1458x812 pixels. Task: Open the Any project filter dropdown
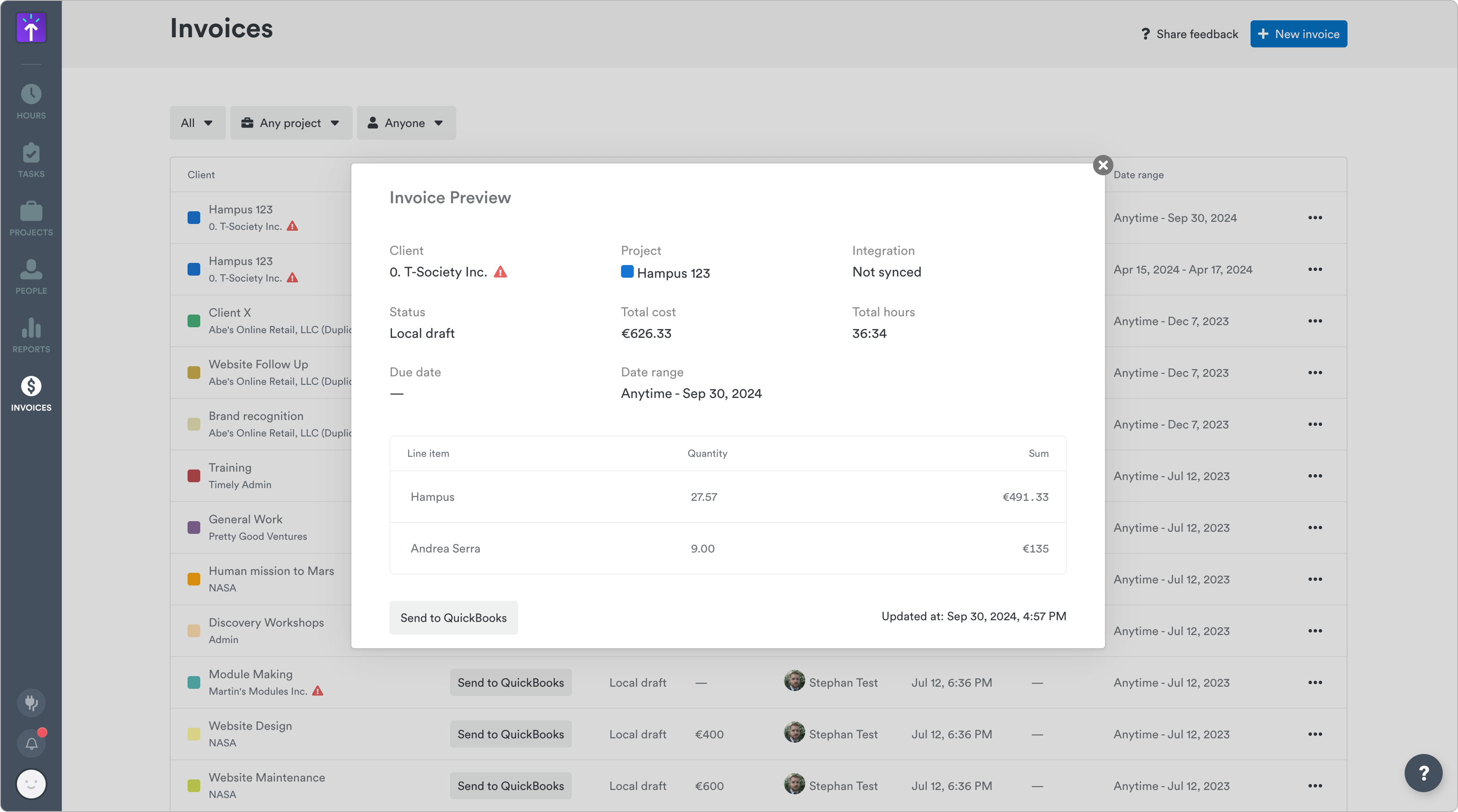[x=291, y=123]
